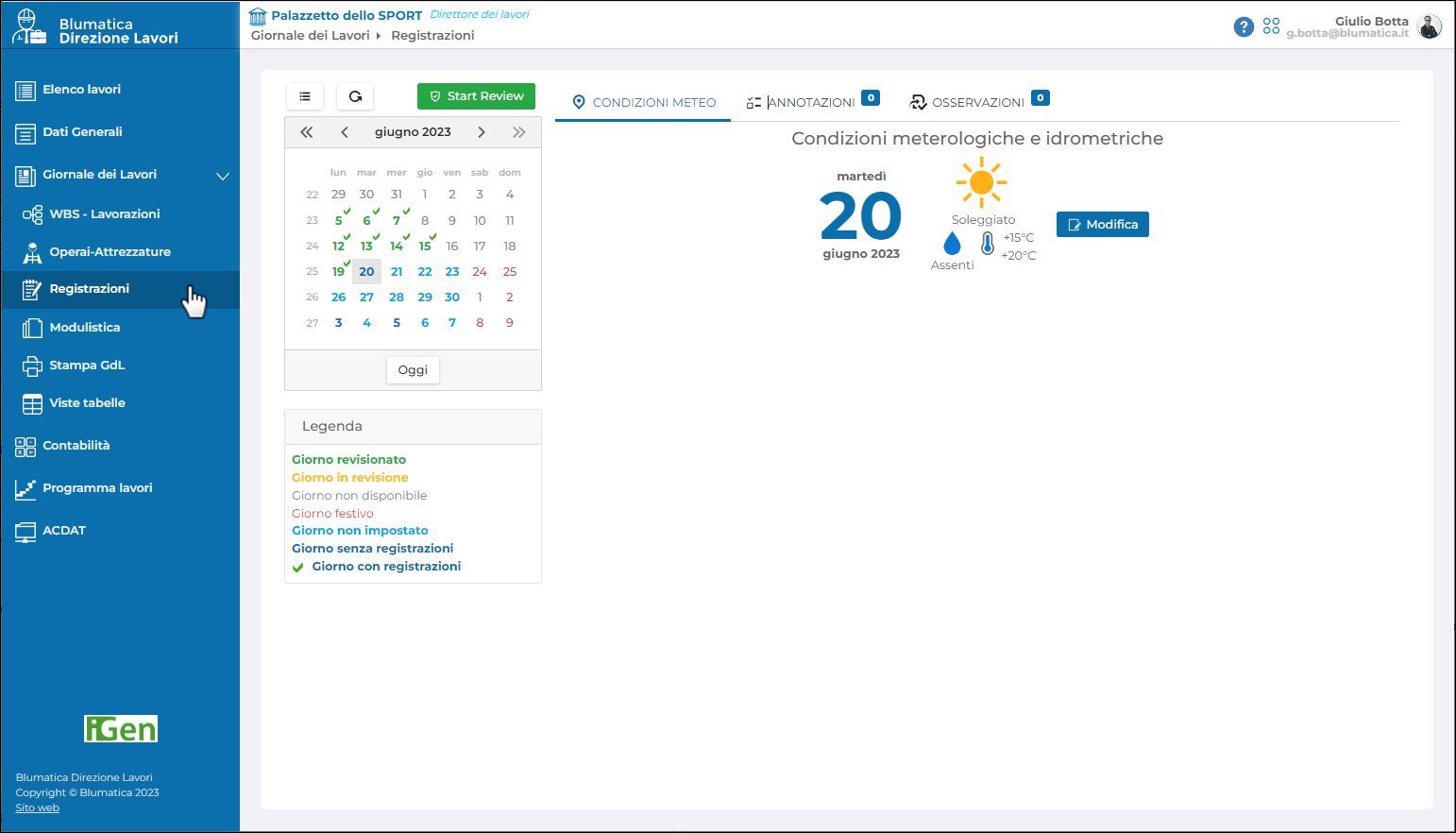Switch to the Annotazioni tab
This screenshot has height=833, width=1456.
tap(810, 102)
